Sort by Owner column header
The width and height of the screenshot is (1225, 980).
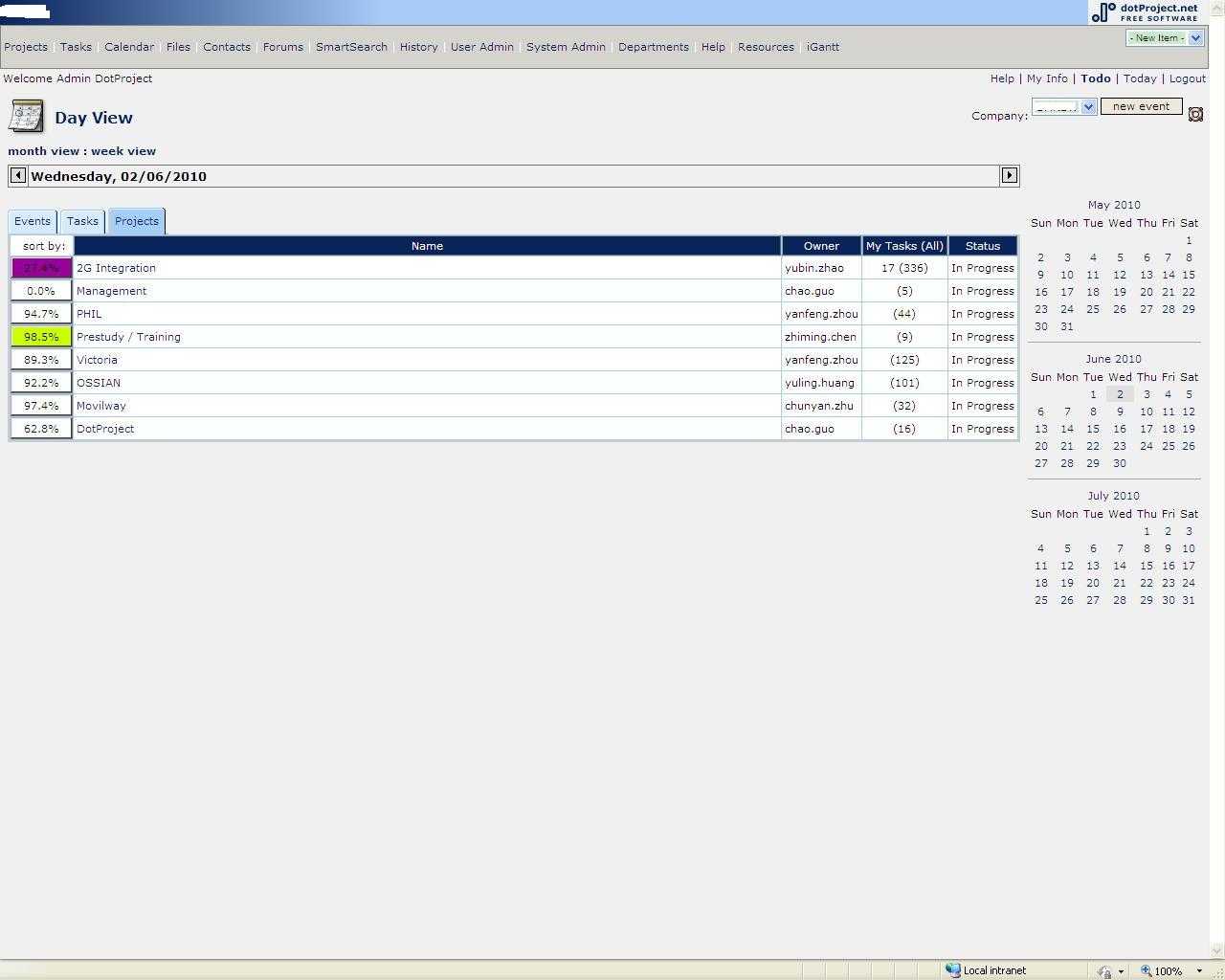point(821,246)
